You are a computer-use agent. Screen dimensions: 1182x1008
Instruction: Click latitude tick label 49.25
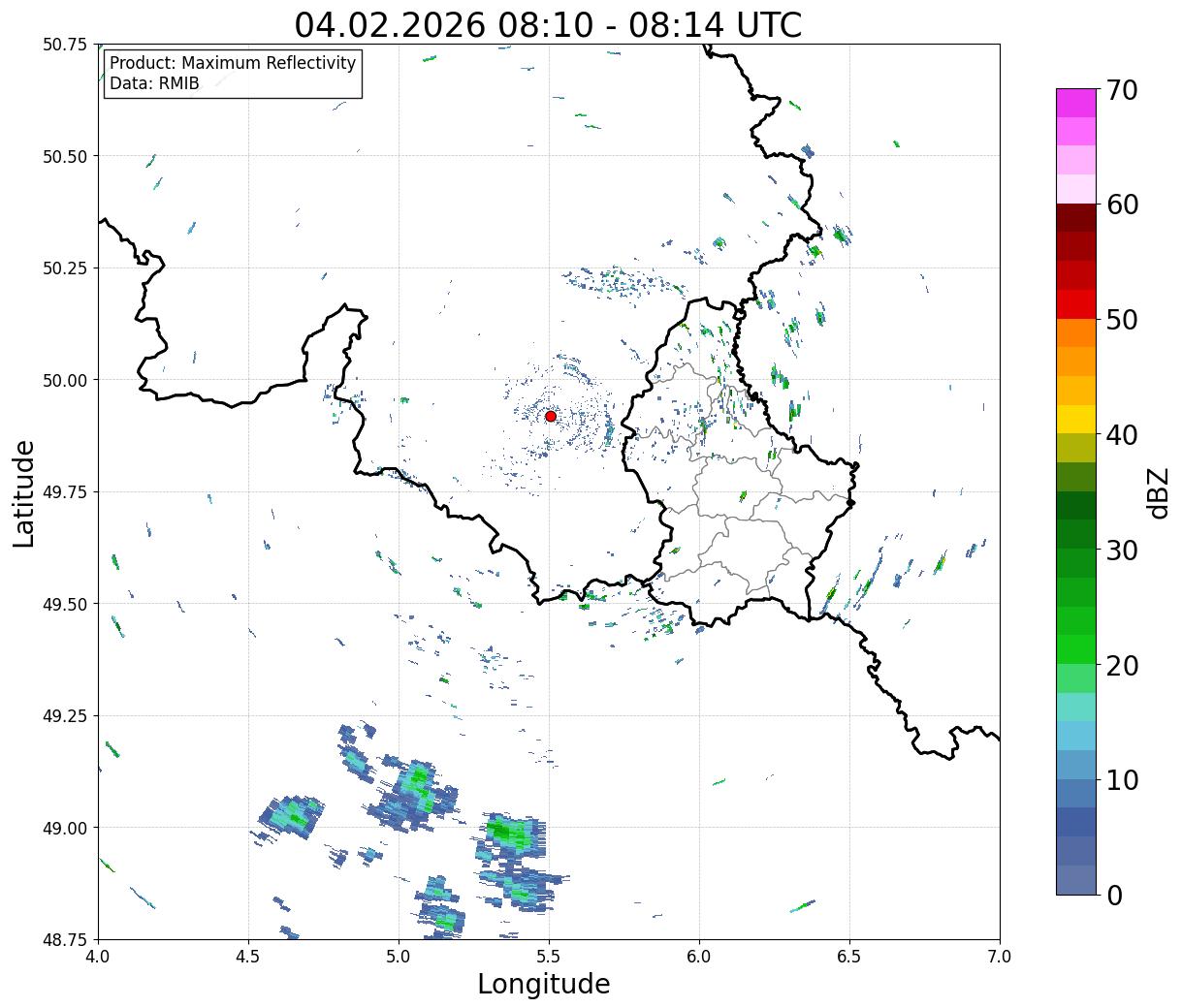(x=66, y=716)
